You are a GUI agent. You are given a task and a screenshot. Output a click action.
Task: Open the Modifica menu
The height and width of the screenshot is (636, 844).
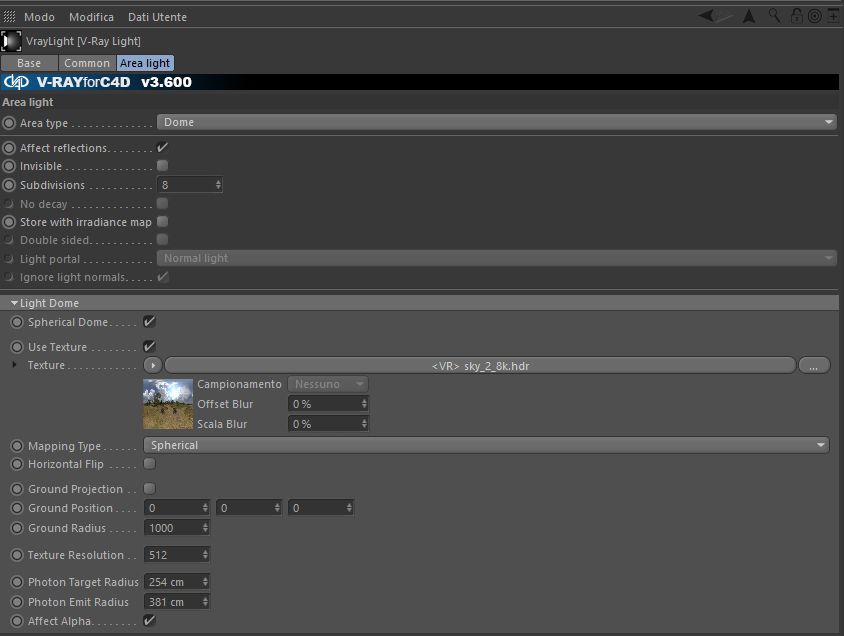point(91,17)
